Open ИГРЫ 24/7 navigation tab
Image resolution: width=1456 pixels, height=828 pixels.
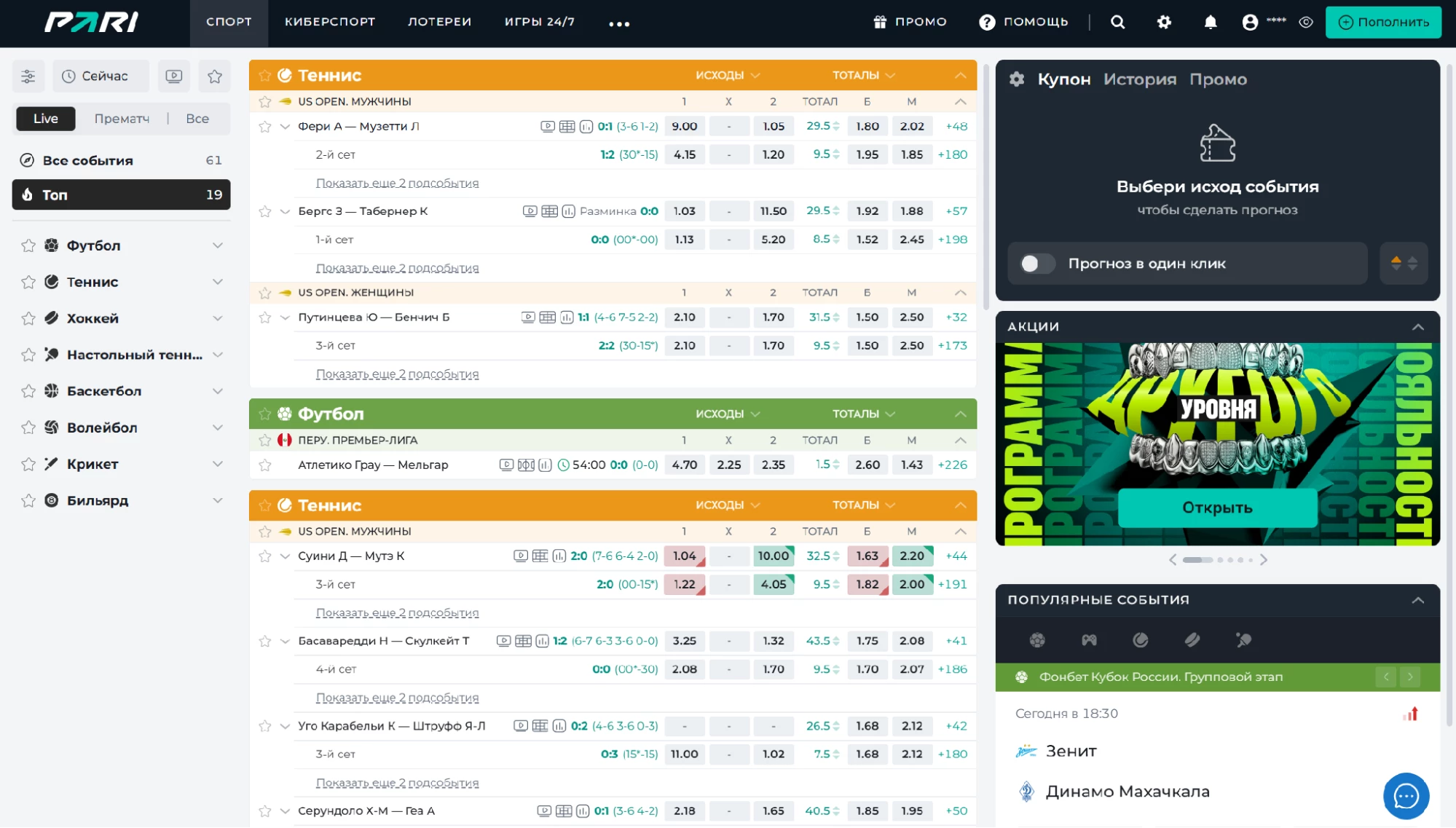point(540,23)
